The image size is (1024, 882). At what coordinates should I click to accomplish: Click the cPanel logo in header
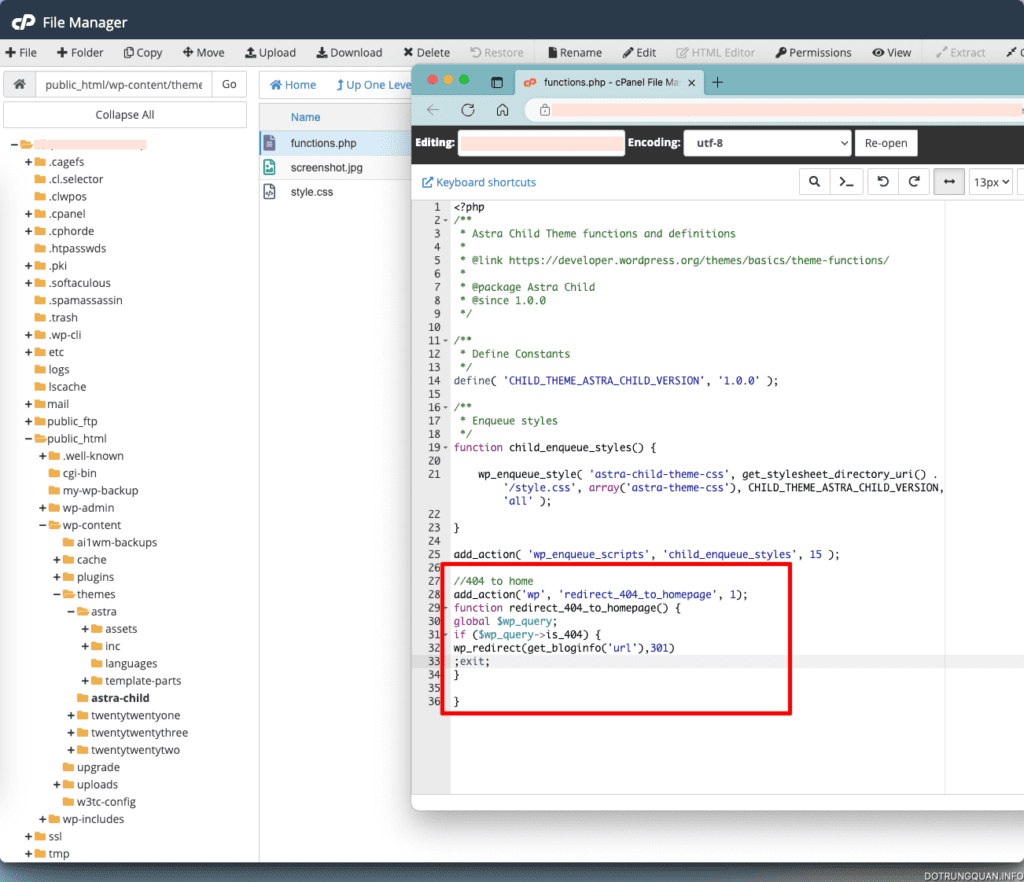point(24,22)
